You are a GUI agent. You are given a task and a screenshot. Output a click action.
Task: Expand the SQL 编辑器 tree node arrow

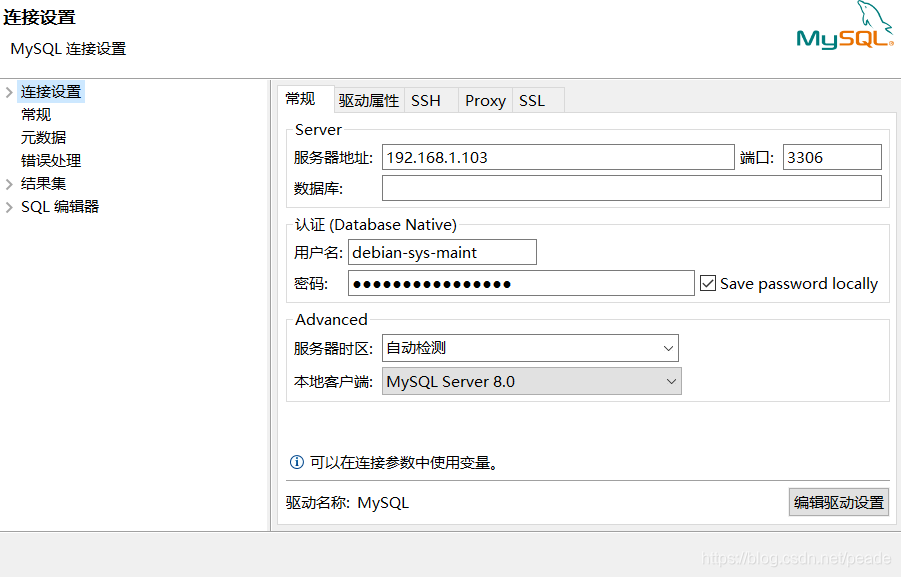tap(9, 207)
